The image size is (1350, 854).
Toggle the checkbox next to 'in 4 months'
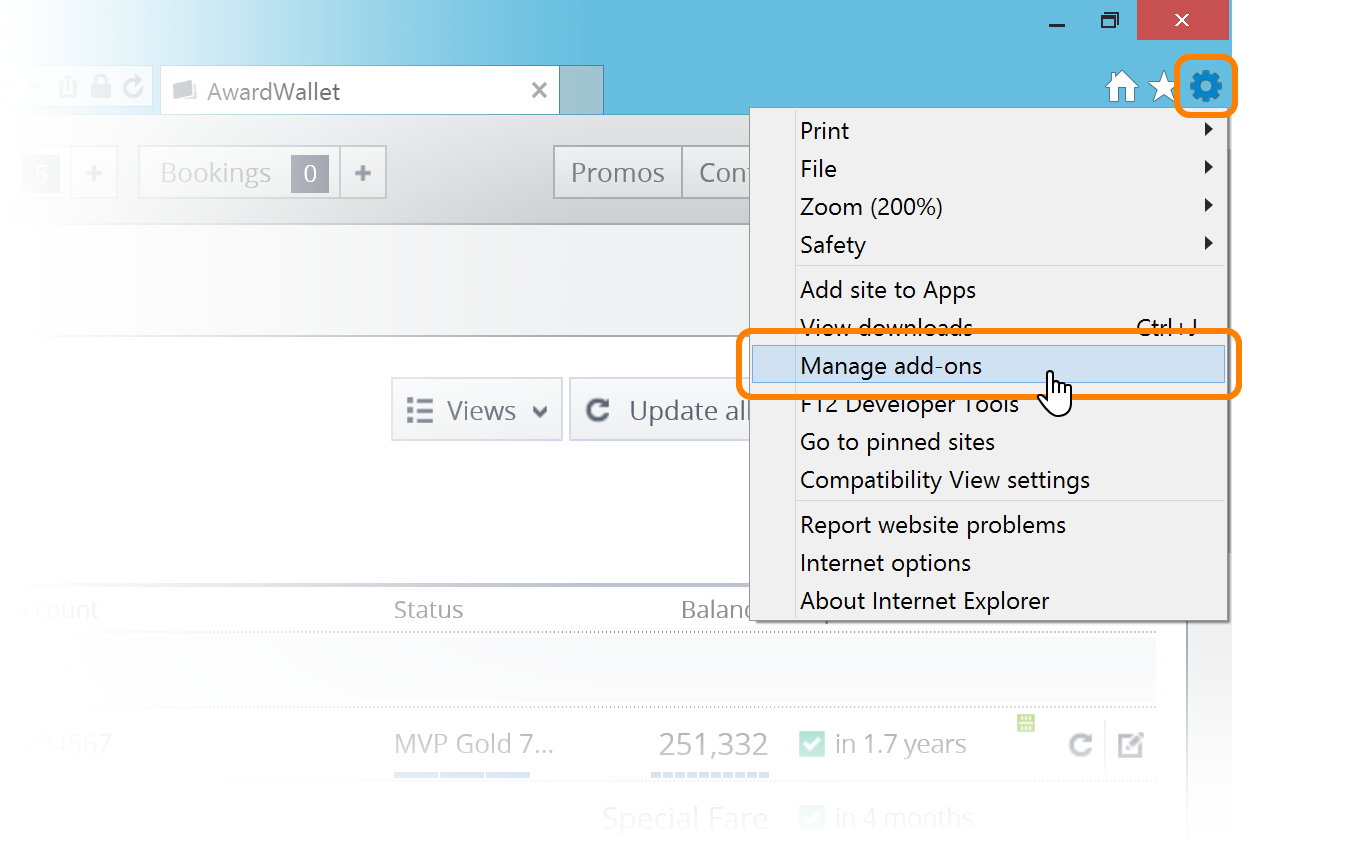[811, 818]
